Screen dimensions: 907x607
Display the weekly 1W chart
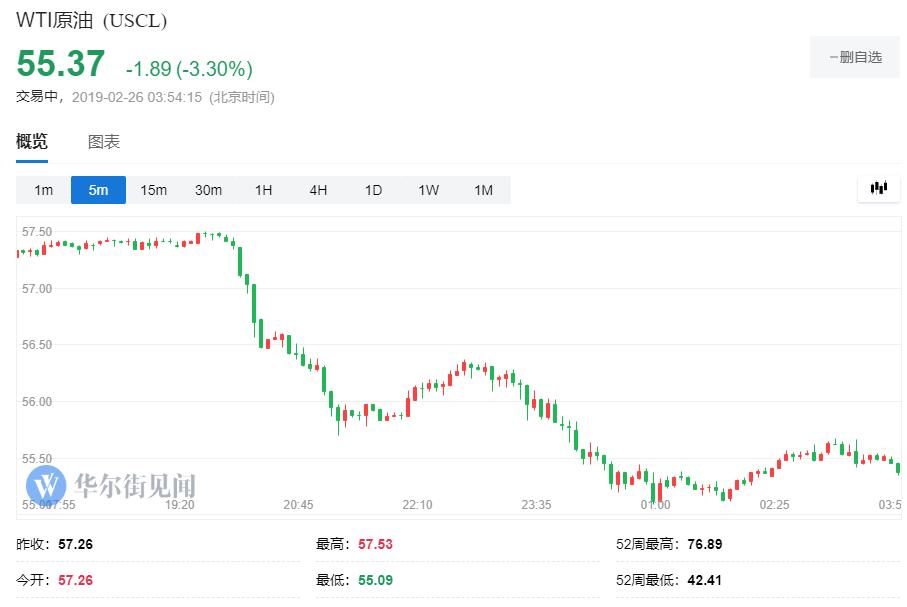[x=428, y=190]
